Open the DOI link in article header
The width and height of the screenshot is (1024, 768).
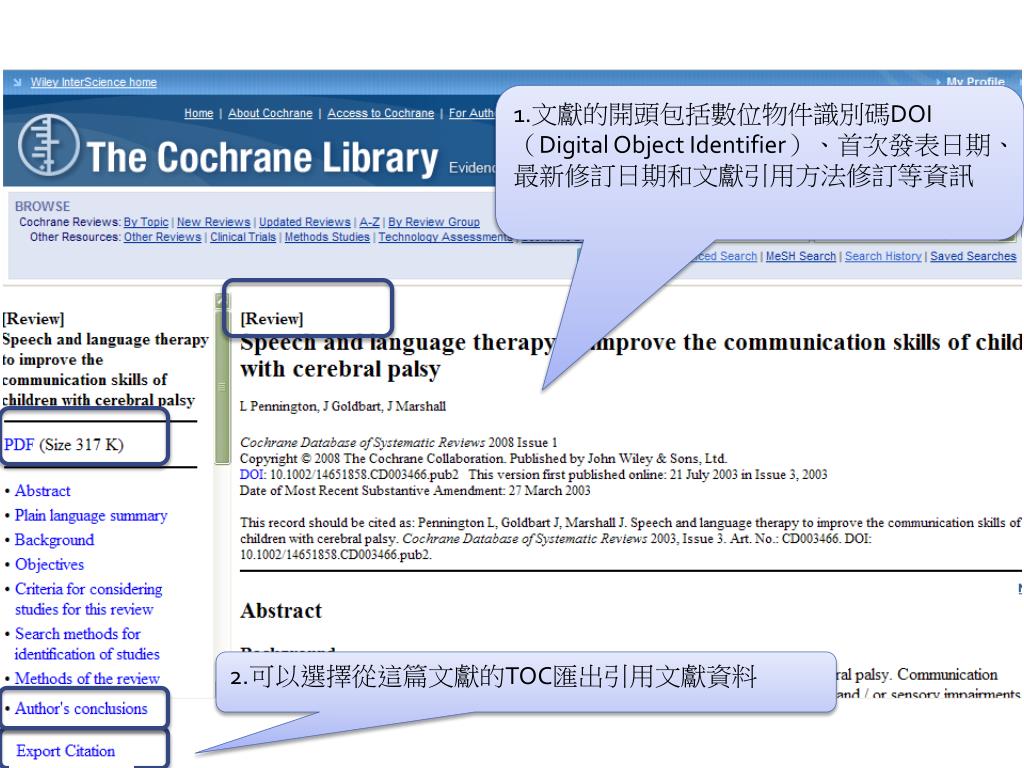pos(251,475)
